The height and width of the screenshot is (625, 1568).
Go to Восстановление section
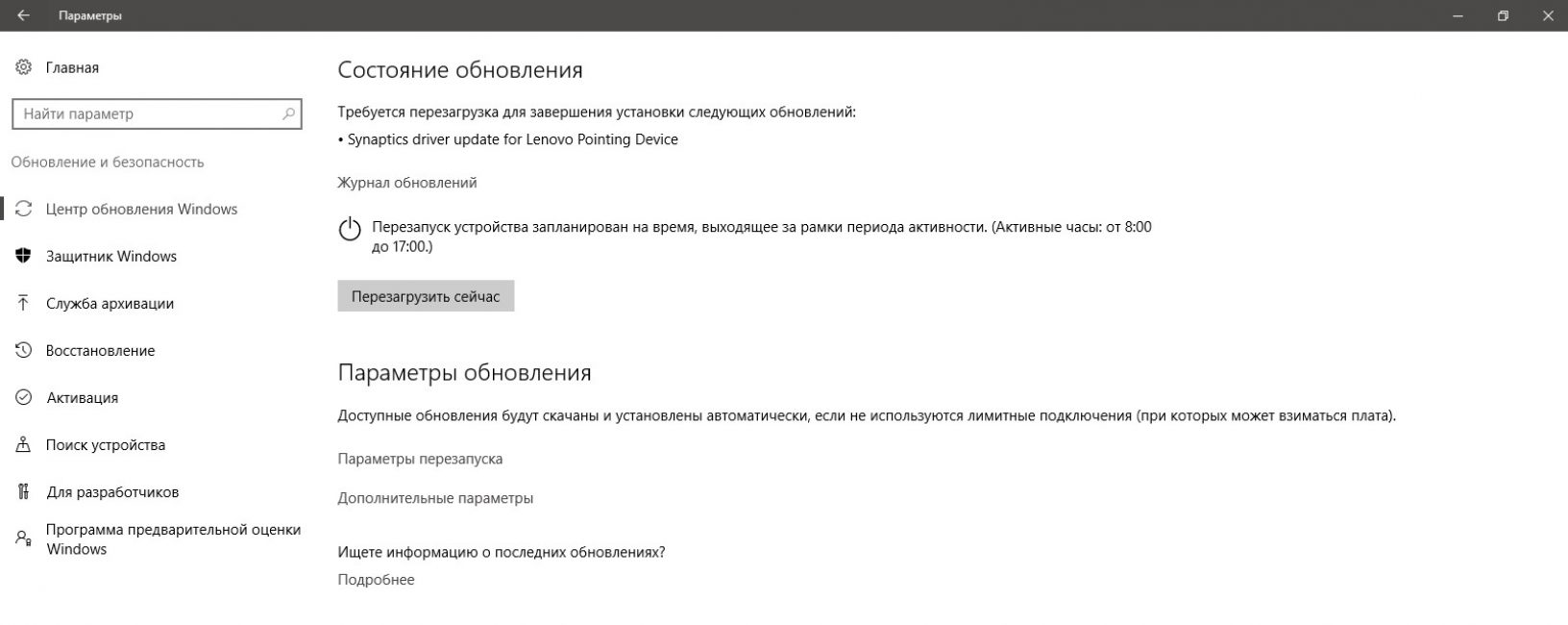(100, 350)
